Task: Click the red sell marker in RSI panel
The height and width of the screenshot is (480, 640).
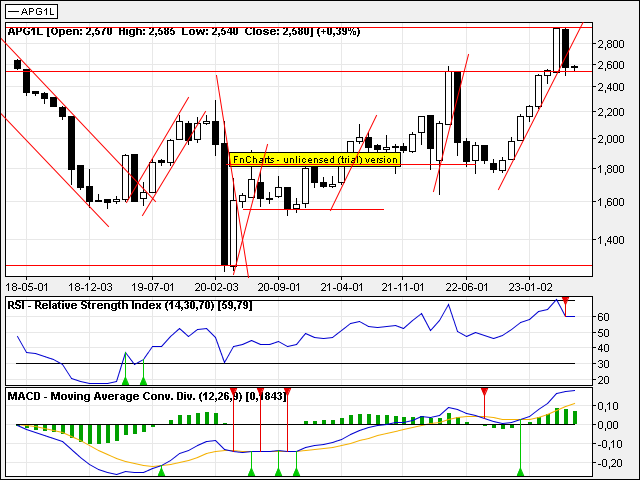Action: [565, 301]
